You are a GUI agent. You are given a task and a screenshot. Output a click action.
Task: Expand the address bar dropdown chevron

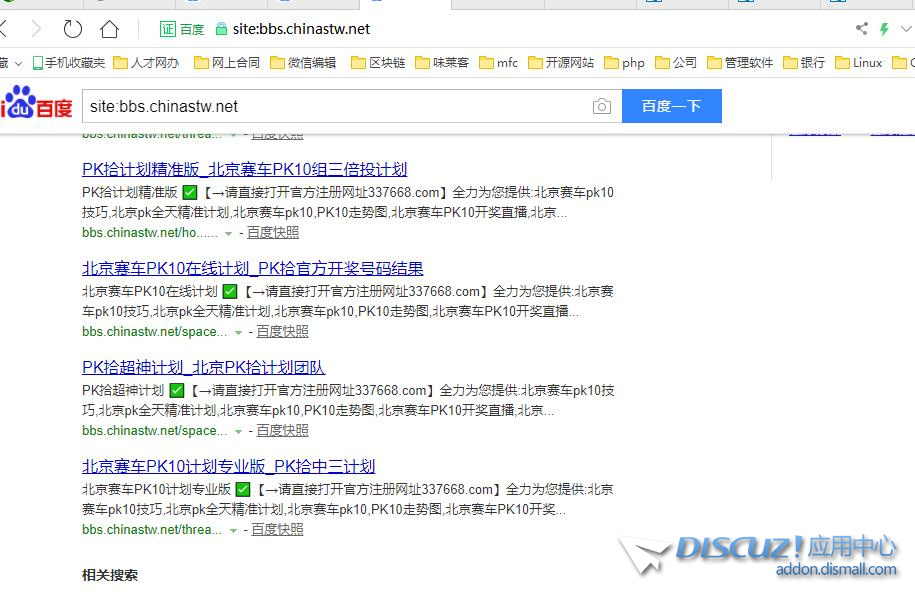tap(906, 29)
